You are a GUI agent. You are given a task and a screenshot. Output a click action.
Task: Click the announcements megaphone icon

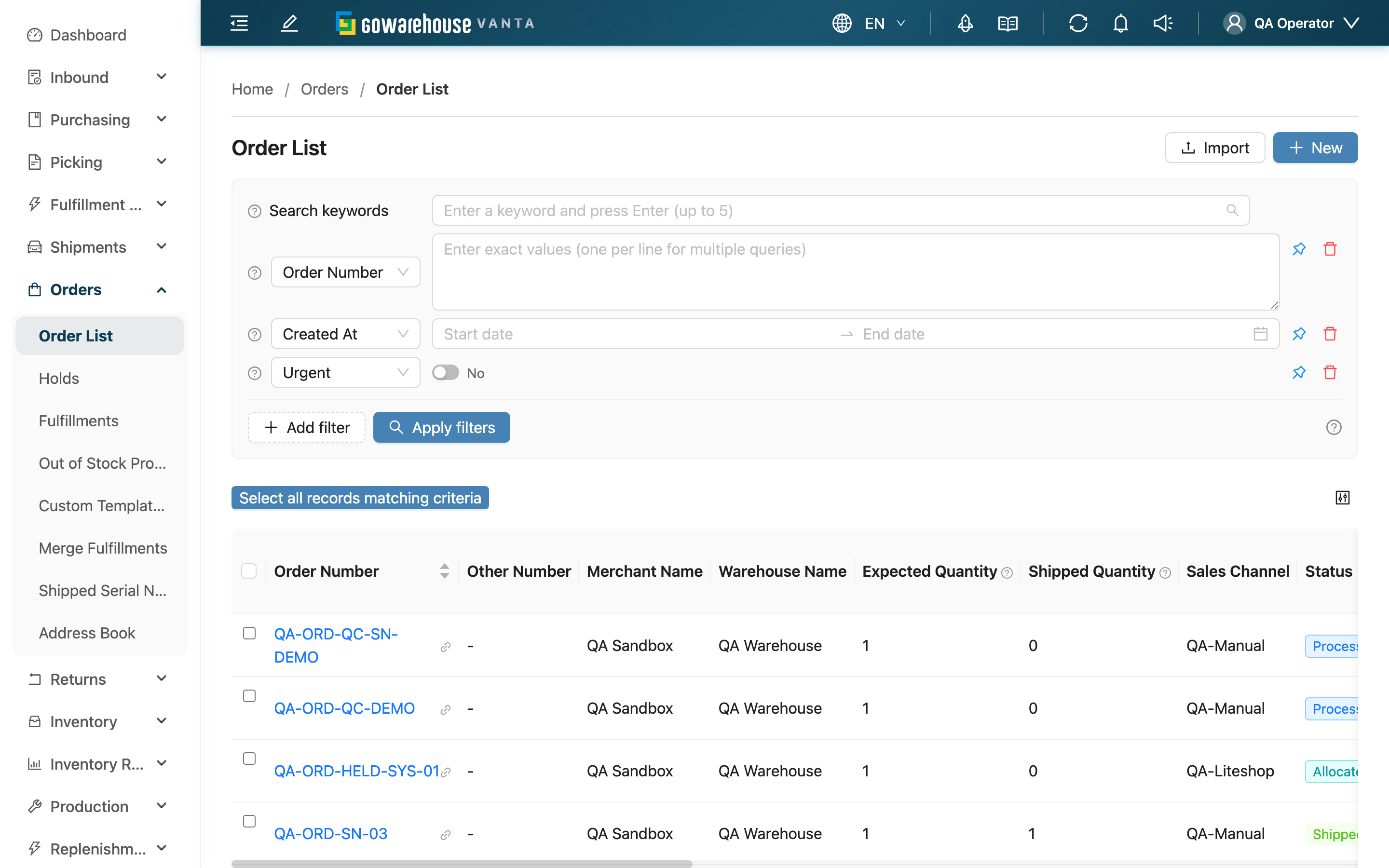pyautogui.click(x=1163, y=24)
